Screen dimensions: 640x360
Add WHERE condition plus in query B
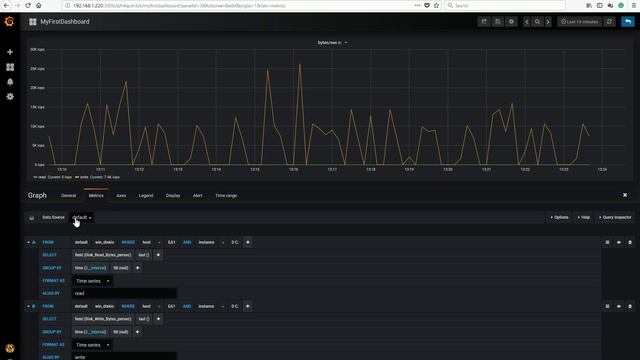pyautogui.click(x=248, y=306)
